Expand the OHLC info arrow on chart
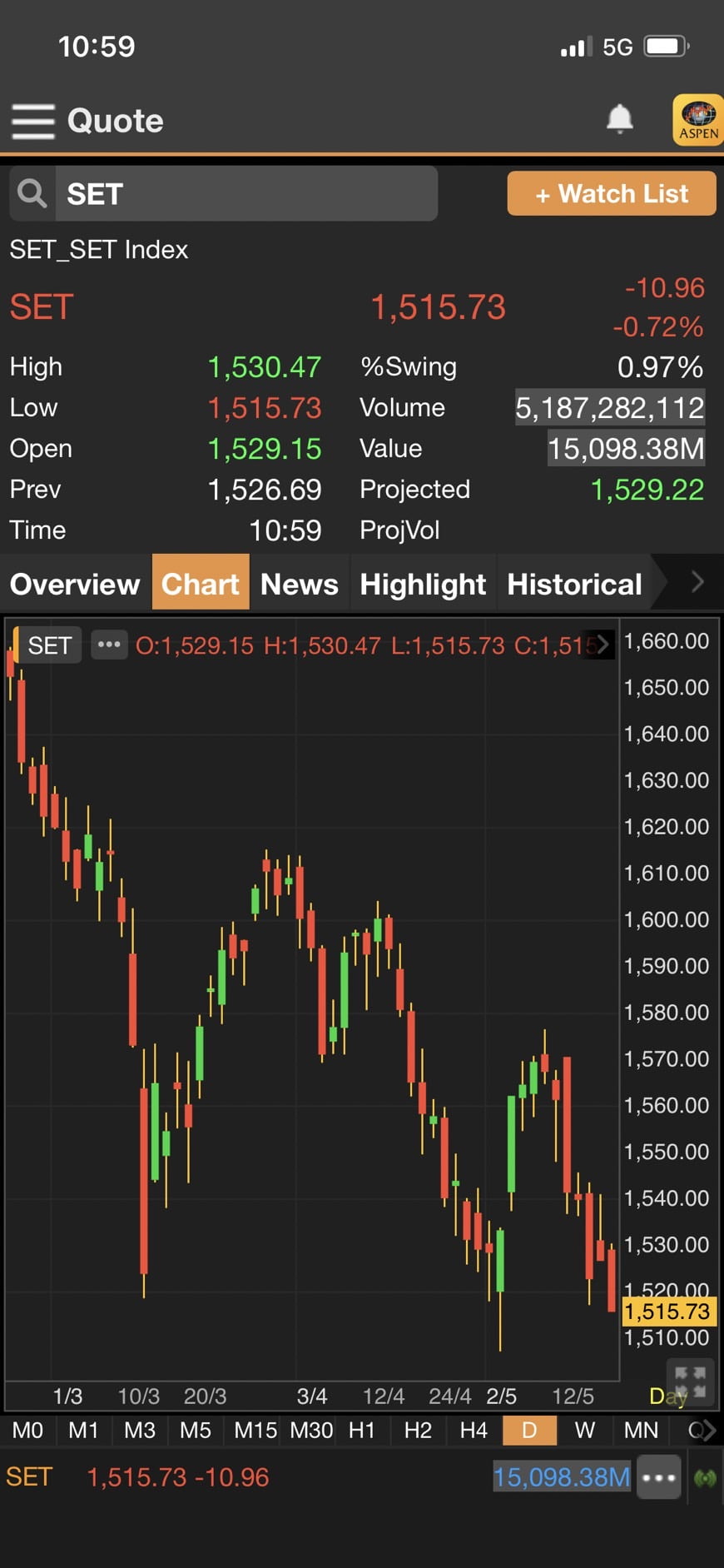 pyautogui.click(x=603, y=644)
